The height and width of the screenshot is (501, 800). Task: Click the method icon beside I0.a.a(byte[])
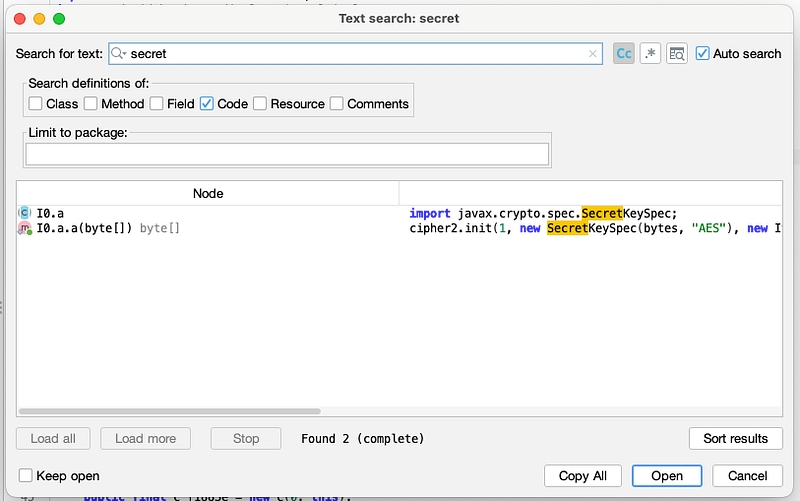24,229
